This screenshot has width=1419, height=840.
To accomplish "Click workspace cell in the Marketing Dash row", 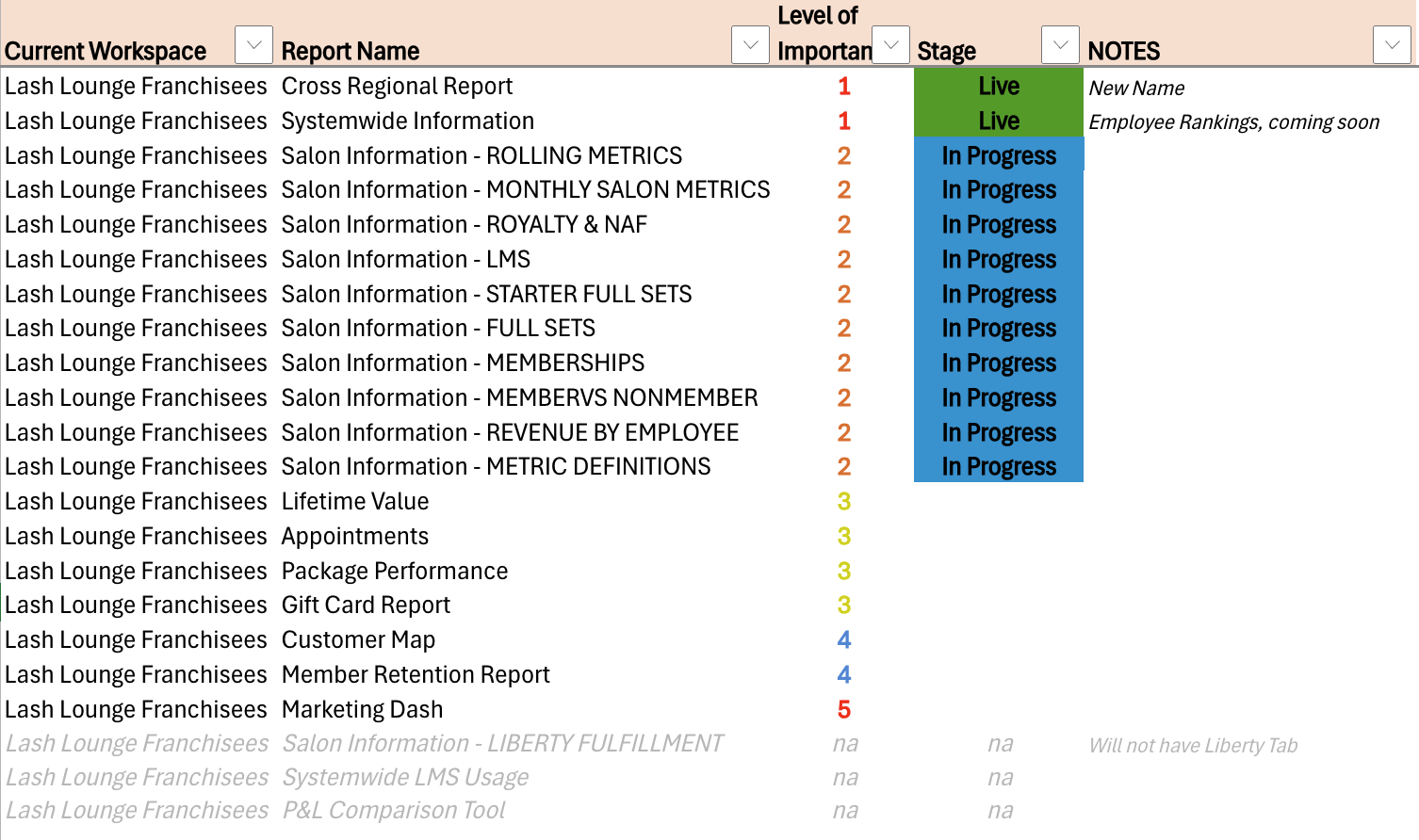I will 137,710.
